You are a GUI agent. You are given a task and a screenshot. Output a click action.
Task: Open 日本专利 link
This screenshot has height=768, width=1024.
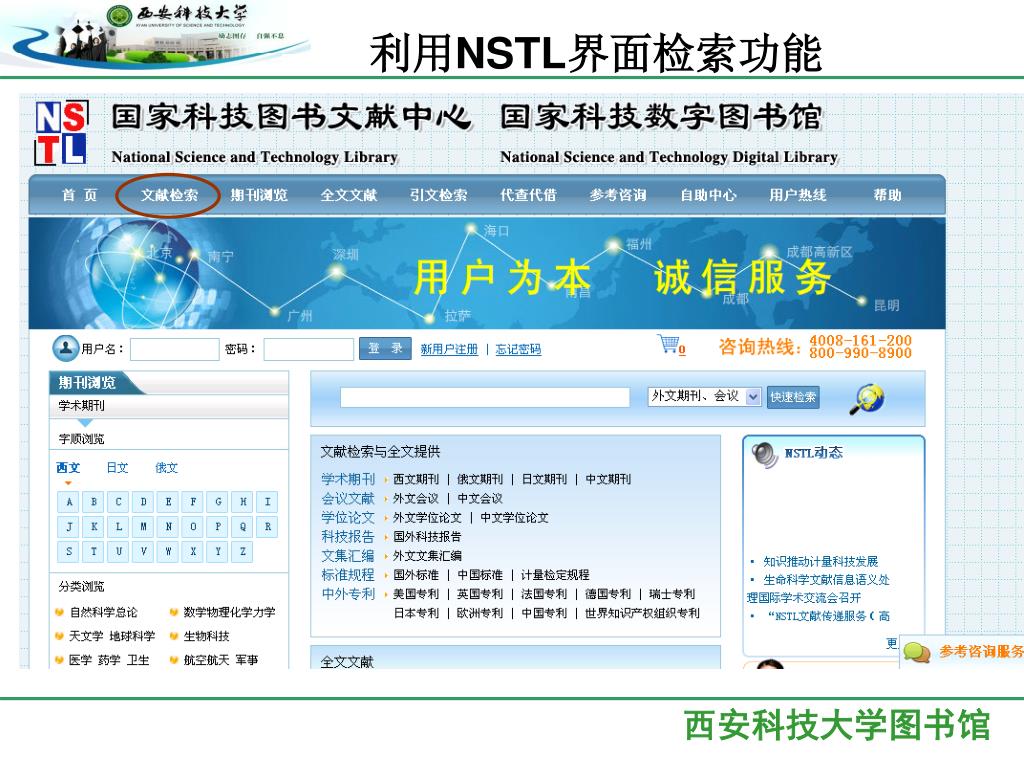point(416,614)
